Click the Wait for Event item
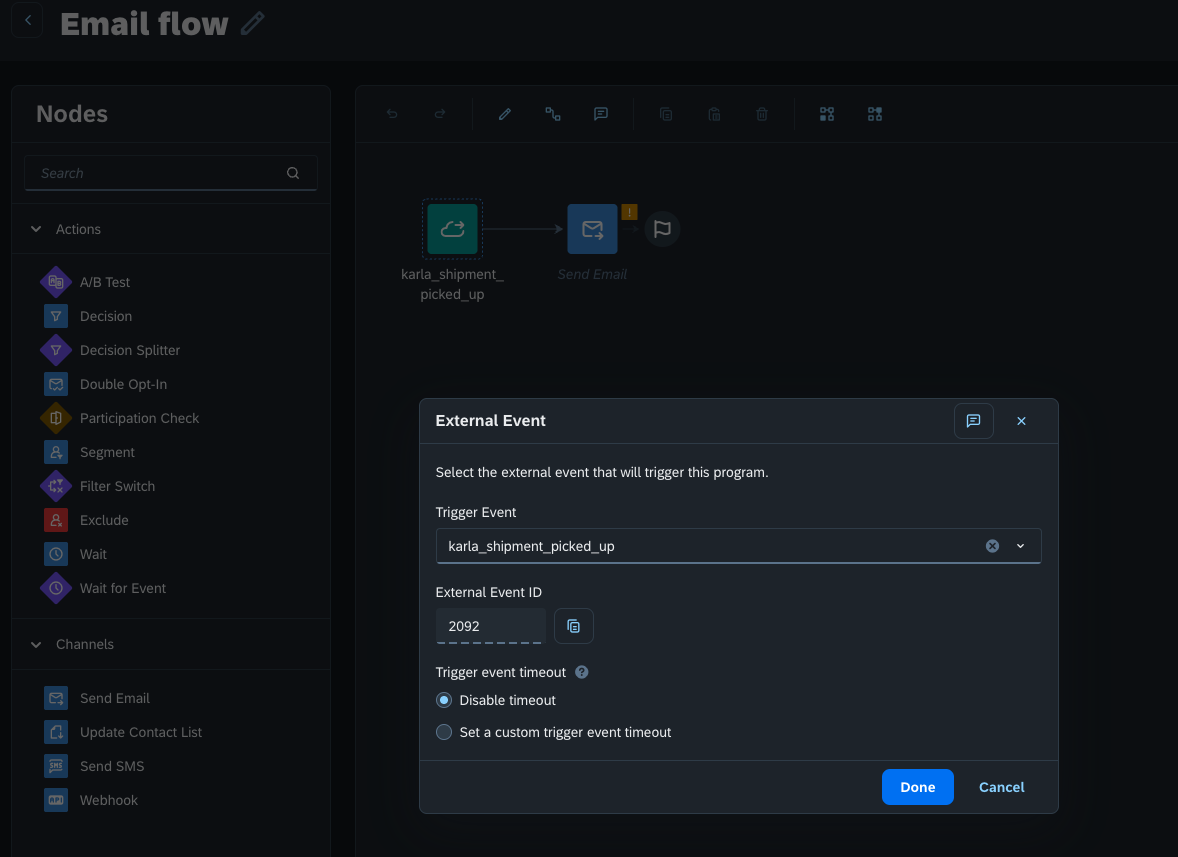 pos(123,588)
